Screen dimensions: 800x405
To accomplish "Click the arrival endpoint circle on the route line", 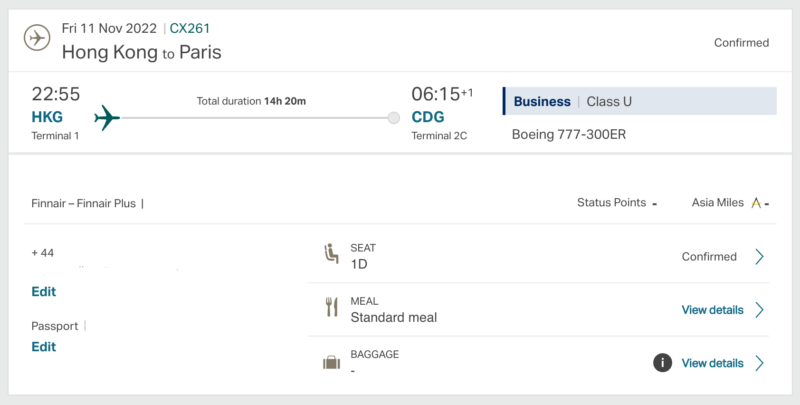I will 393,118.
